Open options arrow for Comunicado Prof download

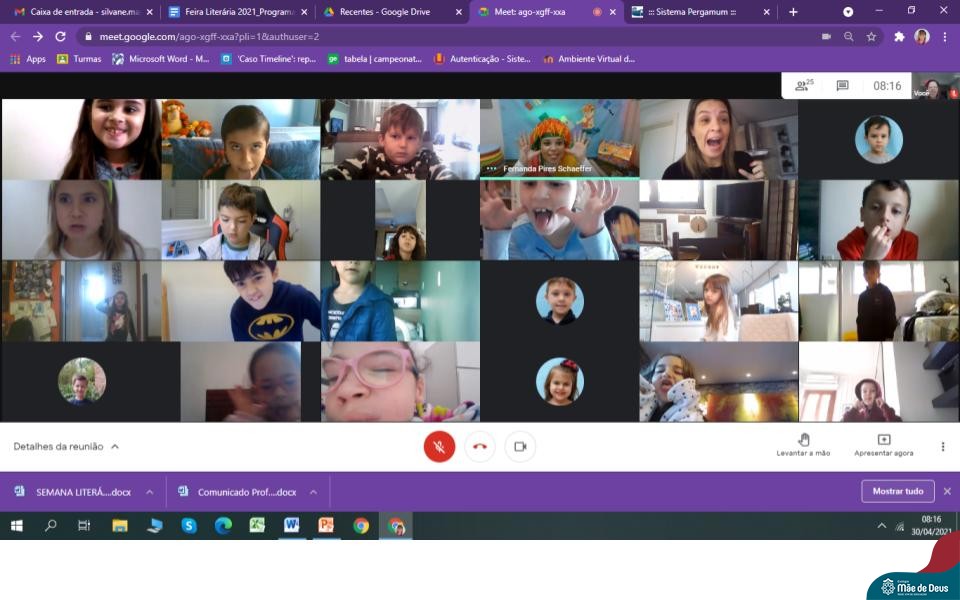tap(313, 492)
